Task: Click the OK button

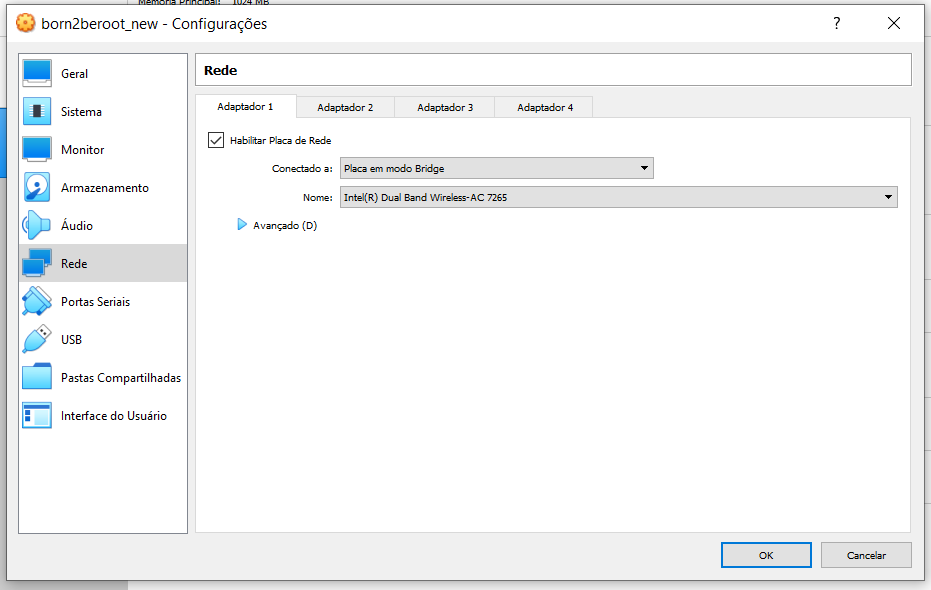Action: [x=766, y=555]
